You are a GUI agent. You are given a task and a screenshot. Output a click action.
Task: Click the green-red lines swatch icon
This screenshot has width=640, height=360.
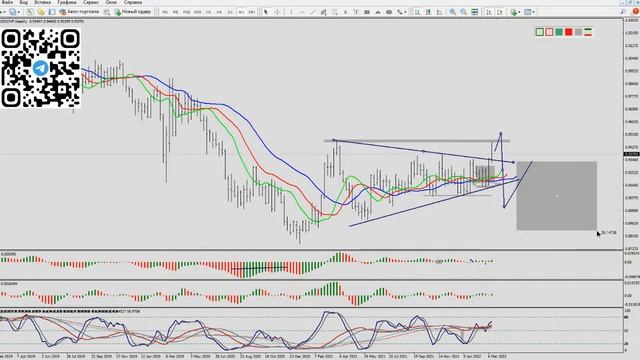[588, 32]
